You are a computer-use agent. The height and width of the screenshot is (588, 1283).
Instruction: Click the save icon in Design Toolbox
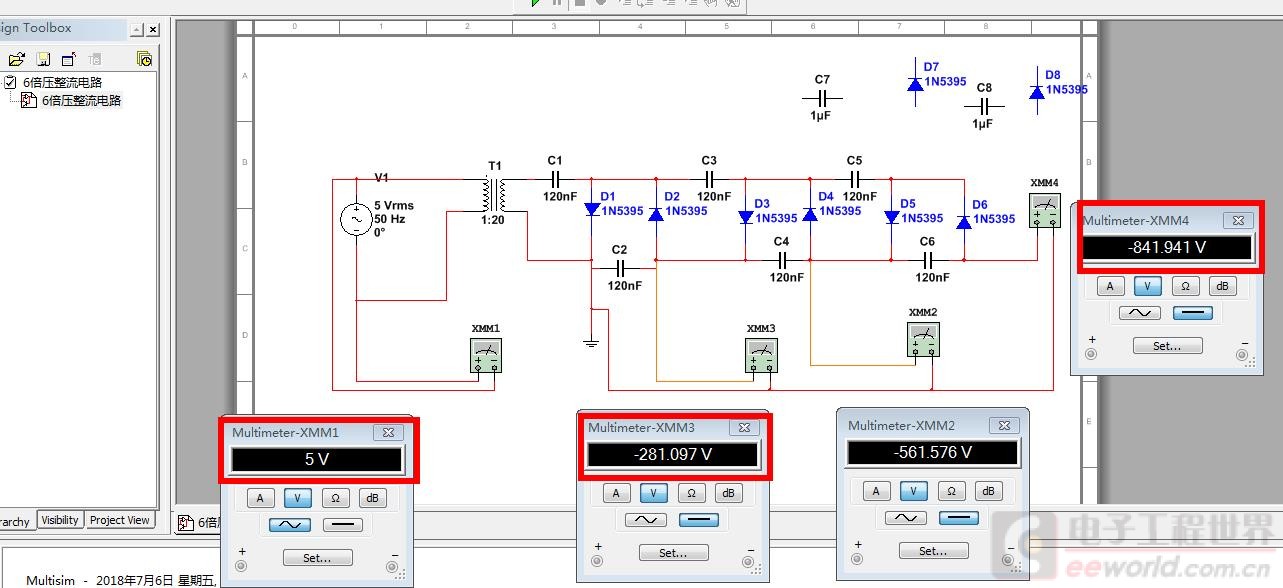click(43, 60)
